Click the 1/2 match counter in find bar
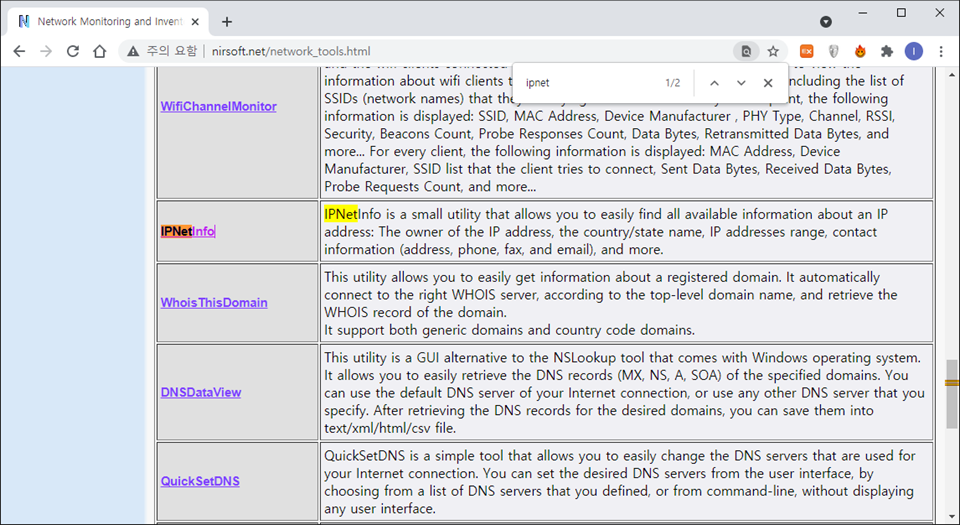960x525 pixels. [672, 83]
